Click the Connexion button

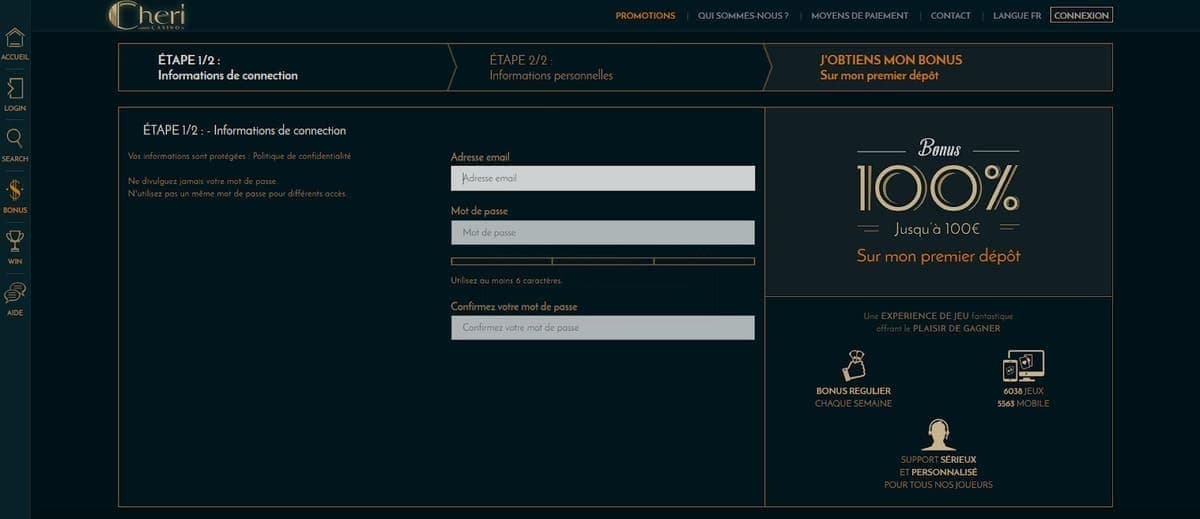pyautogui.click(x=1081, y=16)
